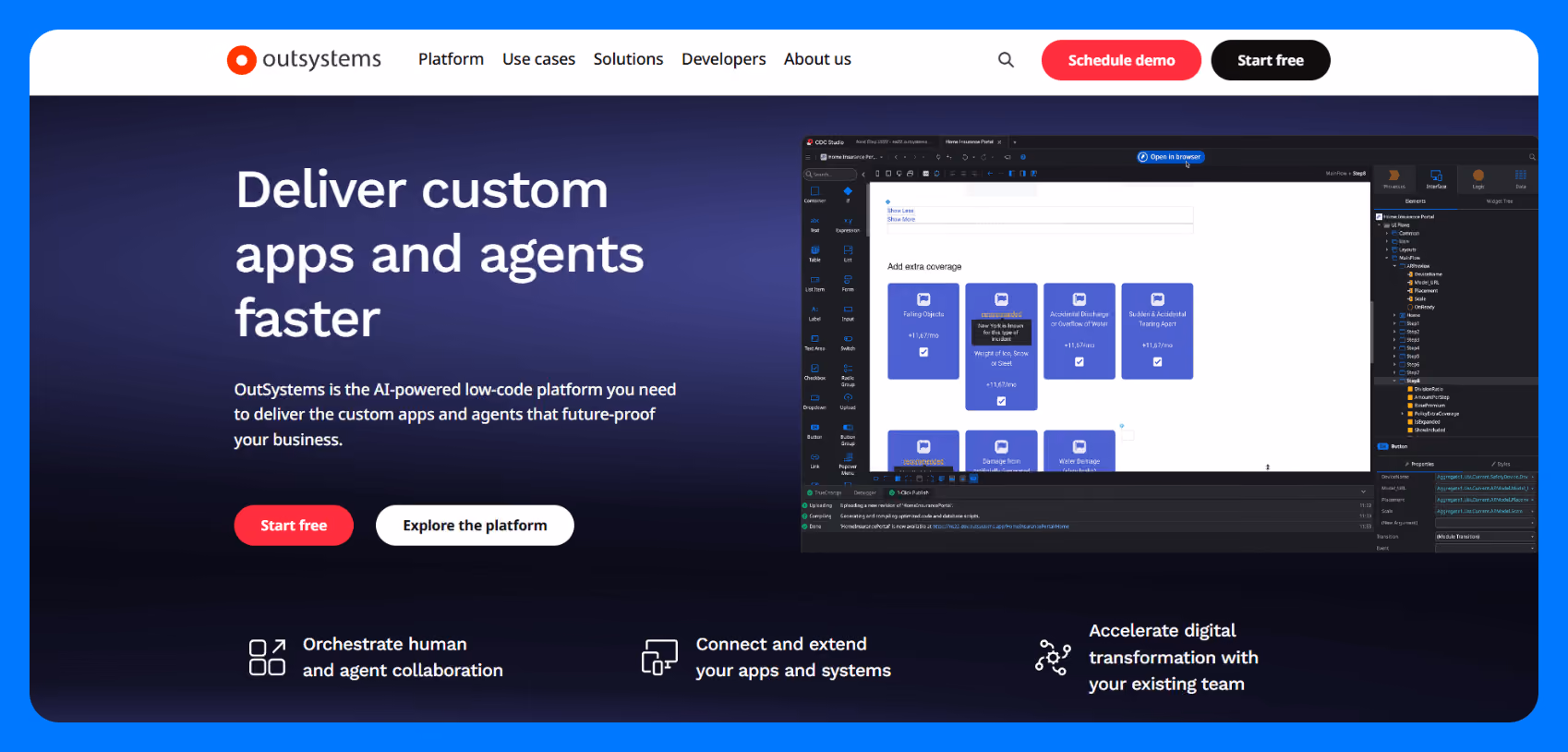Select the Button Group widget icon

click(848, 428)
